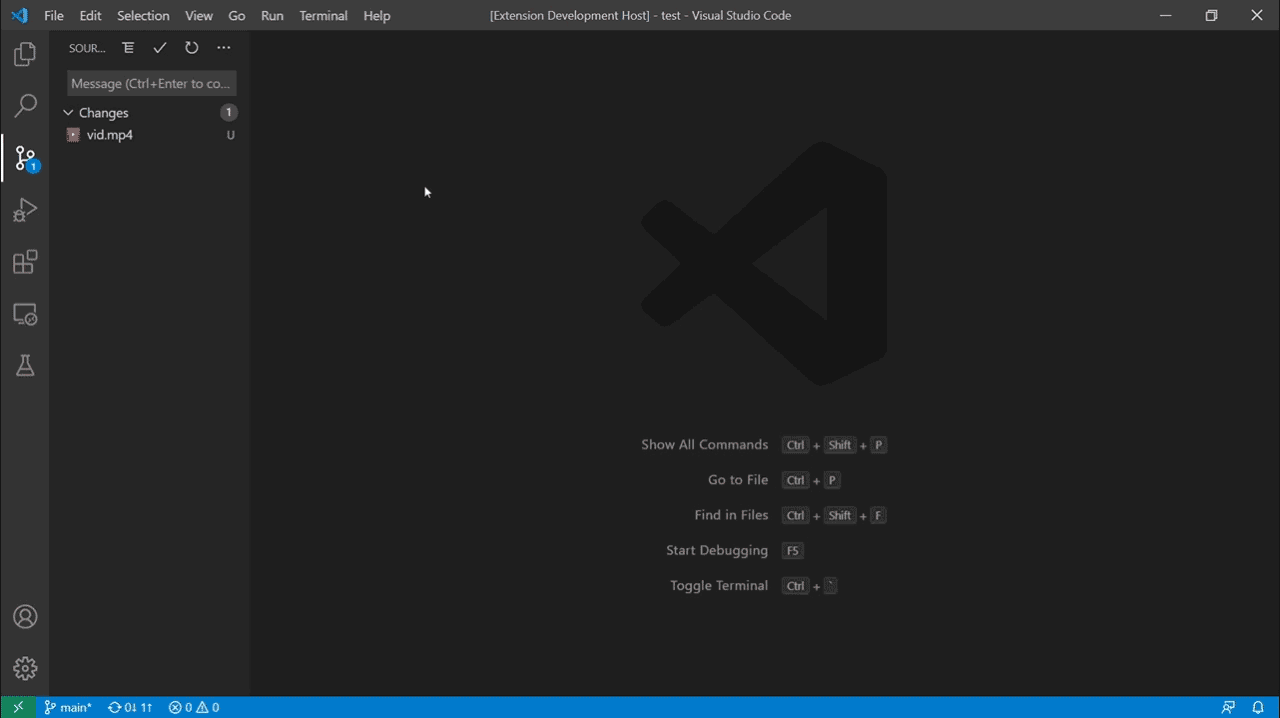Open the Search view icon
Viewport: 1280px width, 718px height.
[x=25, y=106]
